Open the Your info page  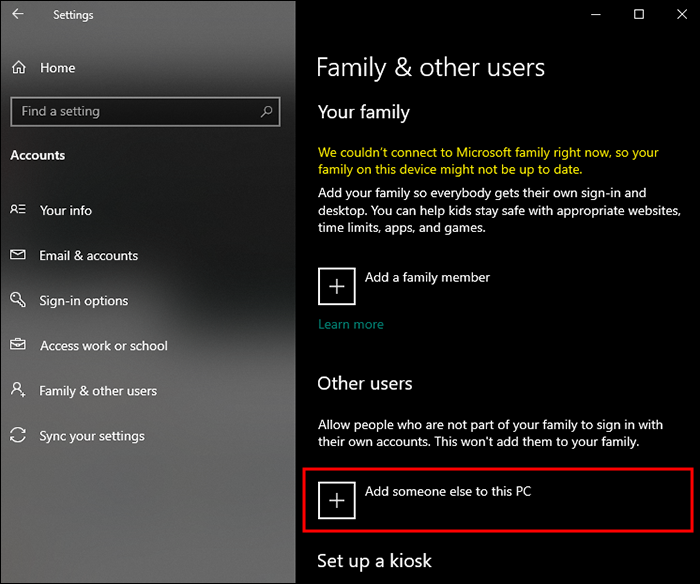point(66,210)
